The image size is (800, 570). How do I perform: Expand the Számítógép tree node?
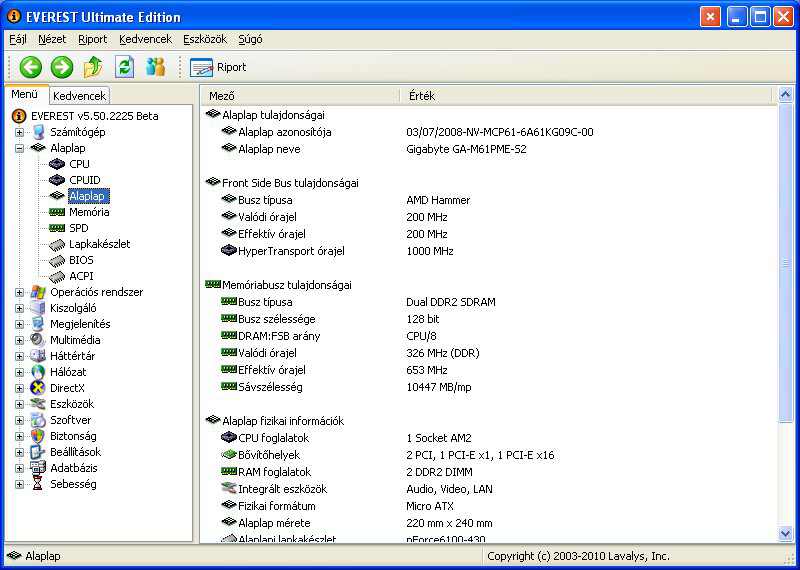click(19, 132)
